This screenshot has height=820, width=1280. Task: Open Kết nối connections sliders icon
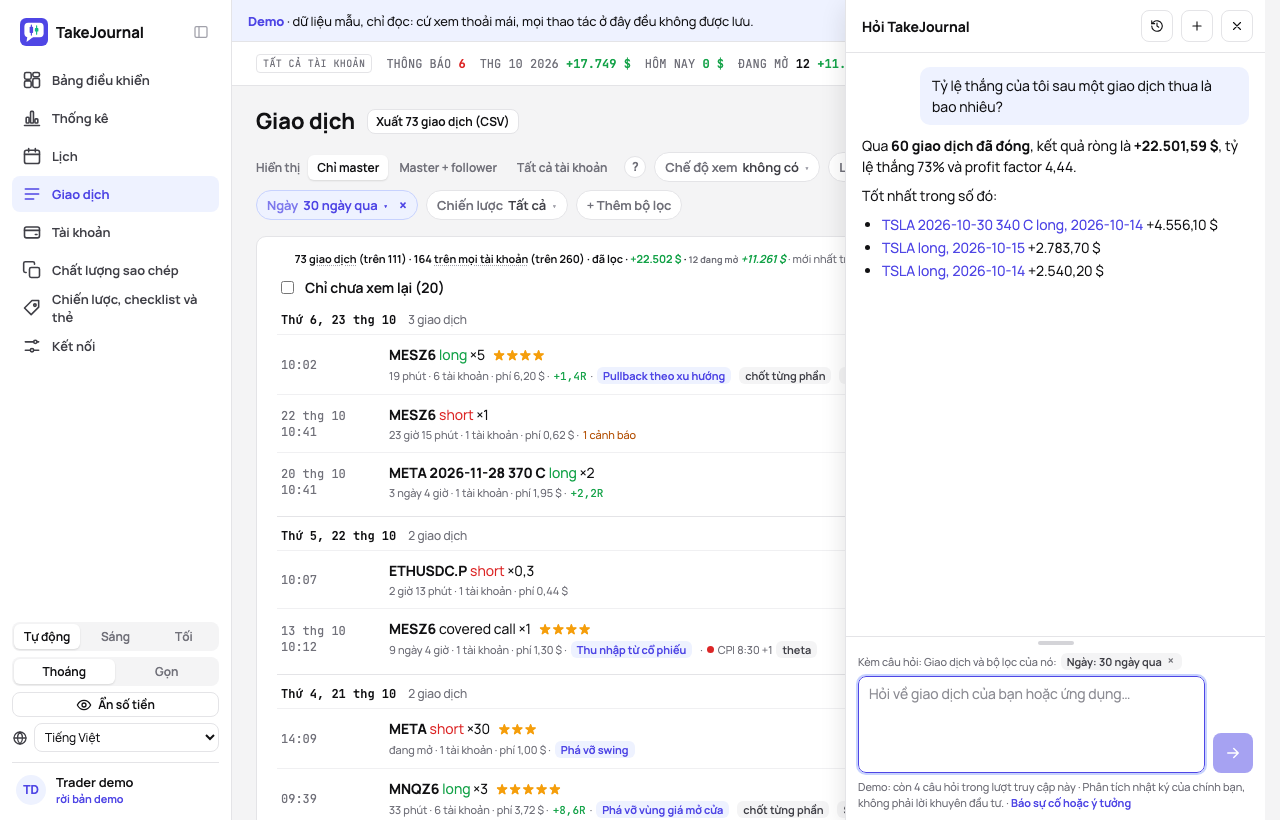(32, 346)
